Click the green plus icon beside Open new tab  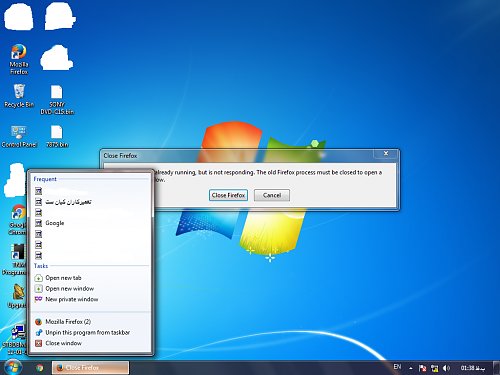click(x=39, y=278)
